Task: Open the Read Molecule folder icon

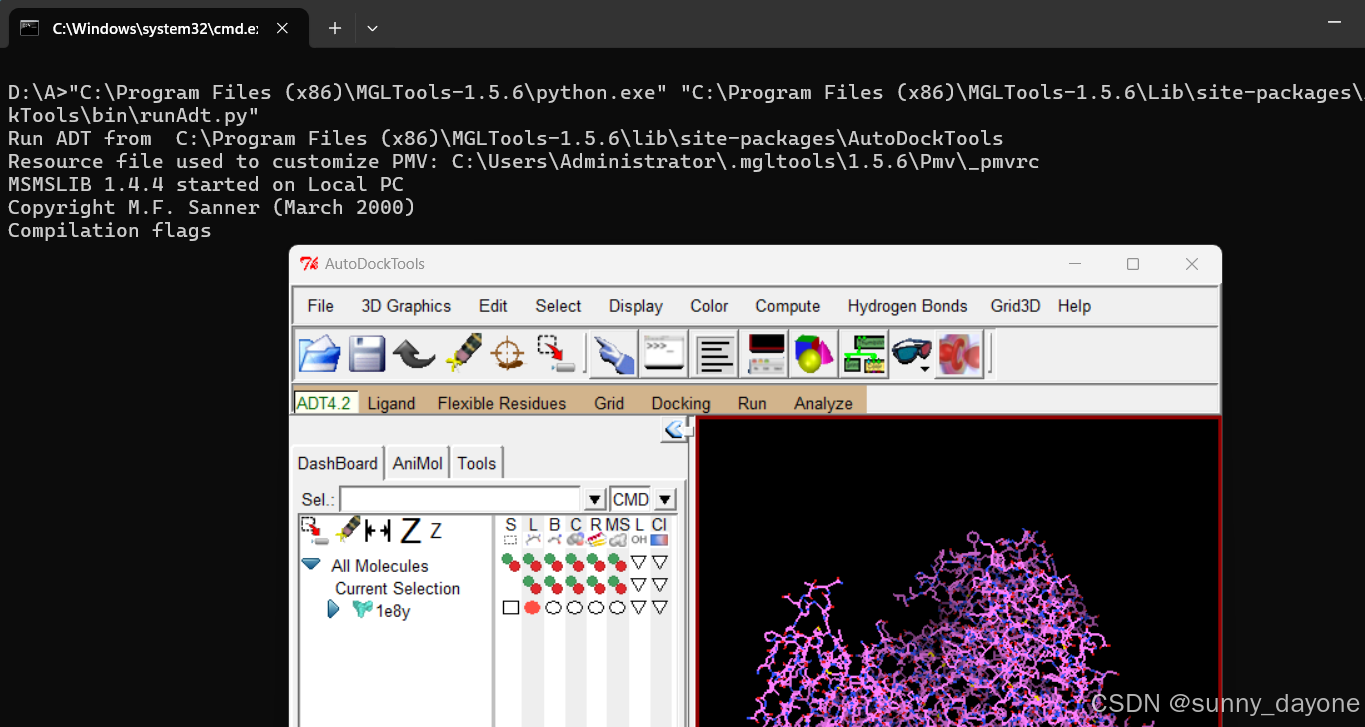Action: pos(320,354)
